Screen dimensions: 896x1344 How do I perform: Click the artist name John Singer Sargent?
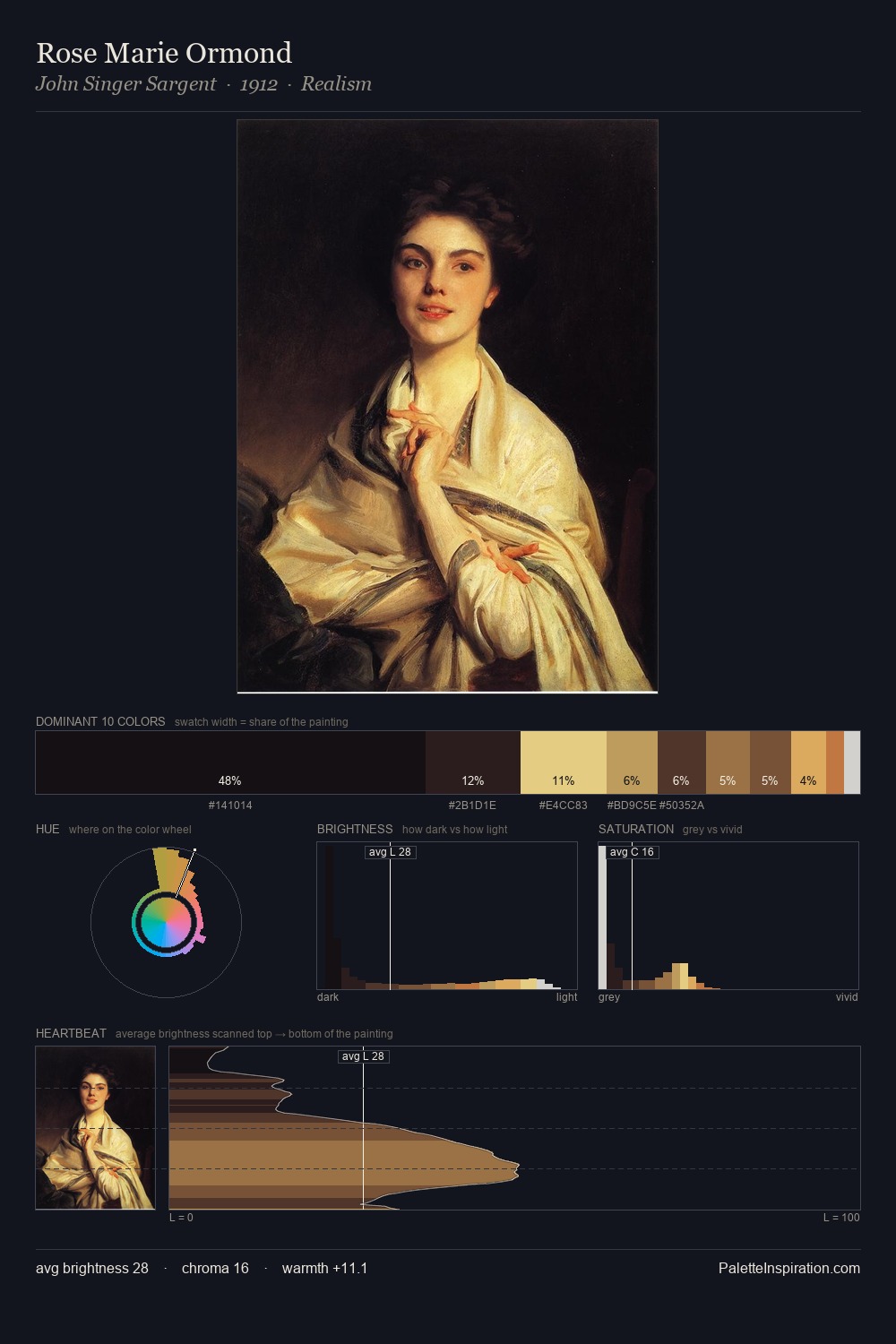[x=125, y=84]
